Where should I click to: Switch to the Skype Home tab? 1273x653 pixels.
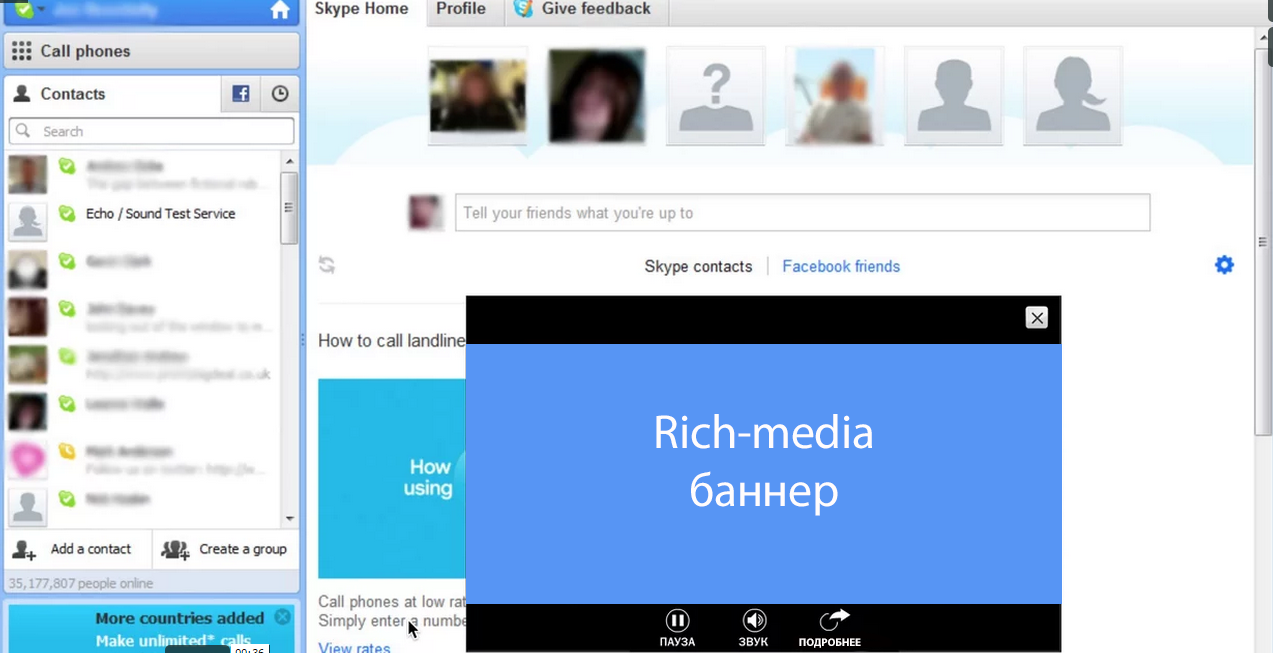pyautogui.click(x=362, y=9)
